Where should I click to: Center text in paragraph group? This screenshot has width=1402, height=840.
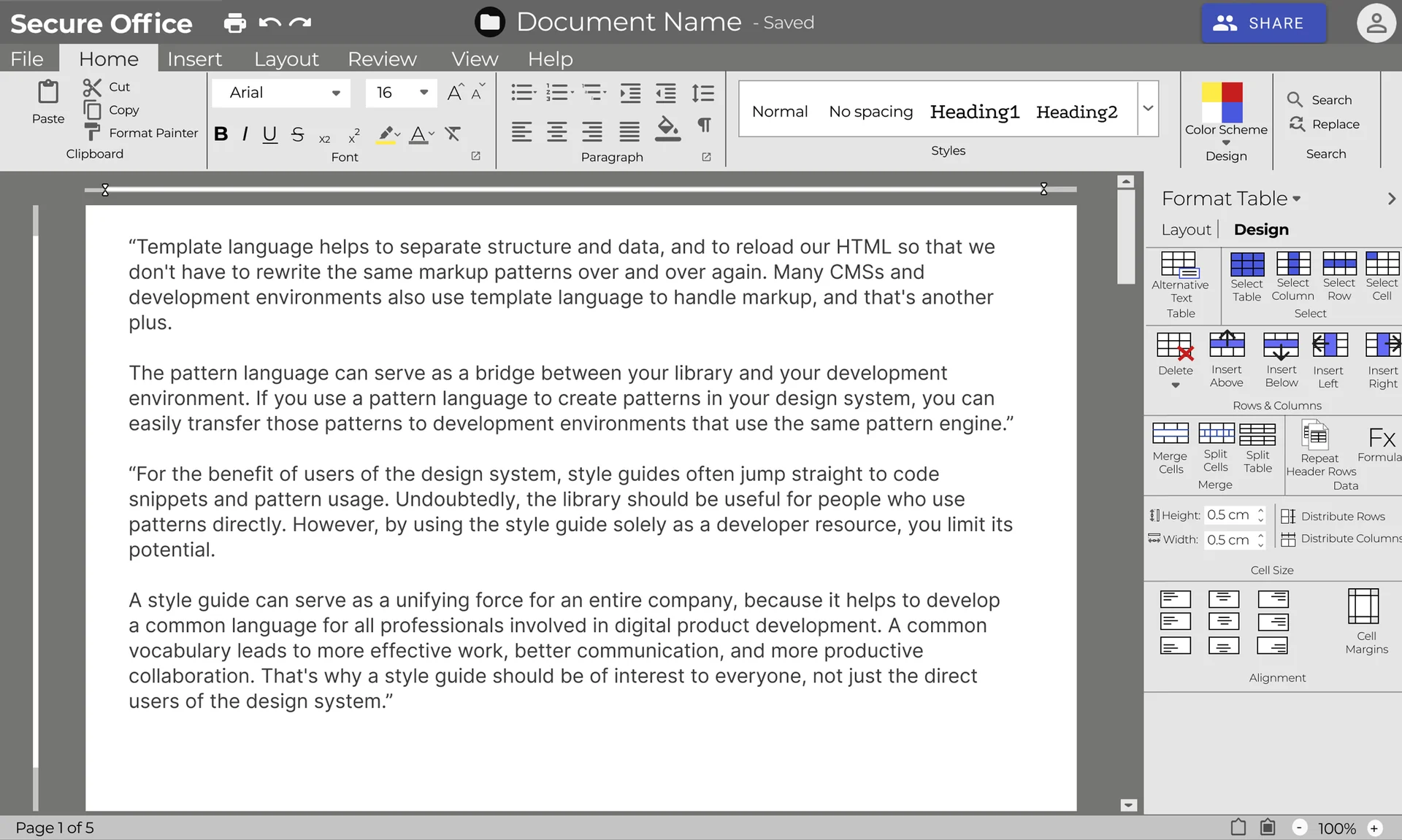coord(556,131)
